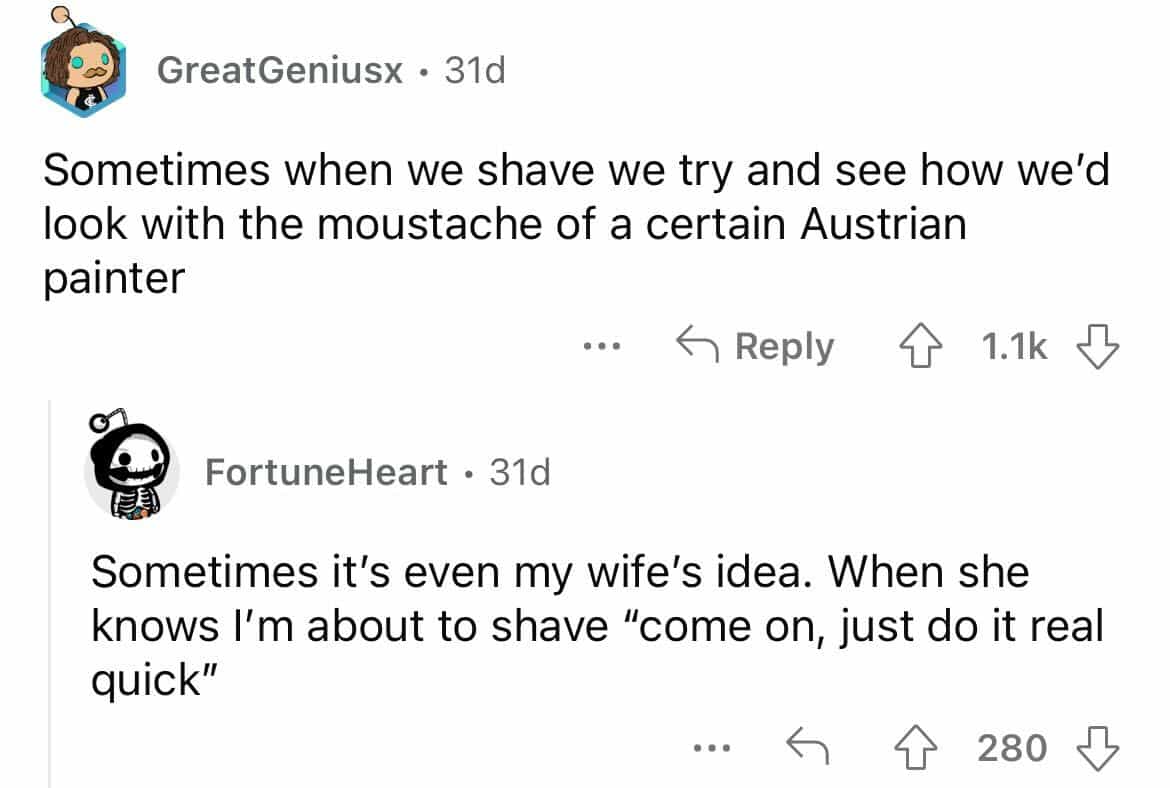Click the 1.1k vote score
1170x788 pixels.
[1014, 348]
